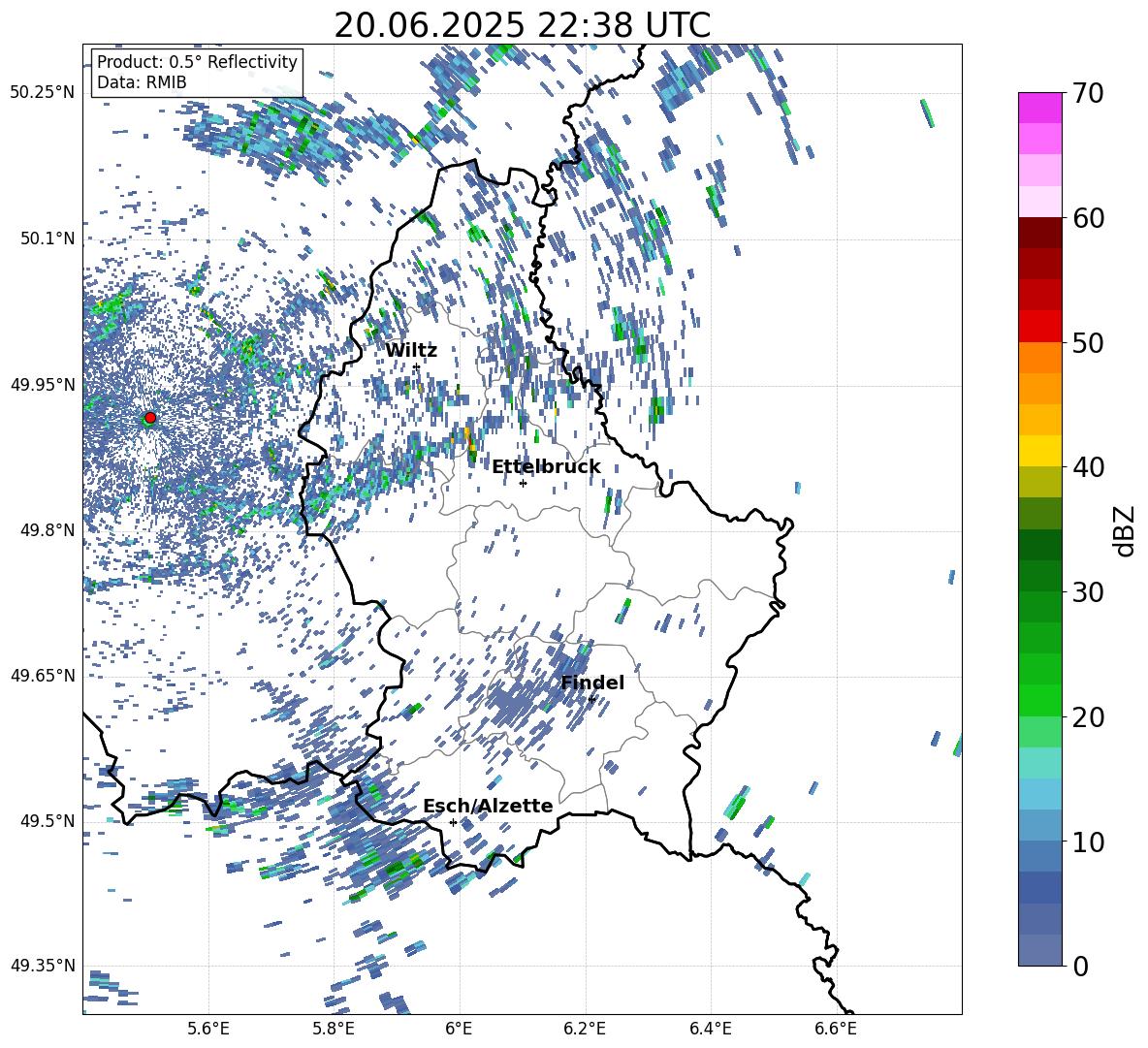This screenshot has width=1148, height=1048.
Task: Click the 20 colorbar tick label
Action: pyautogui.click(x=1088, y=716)
